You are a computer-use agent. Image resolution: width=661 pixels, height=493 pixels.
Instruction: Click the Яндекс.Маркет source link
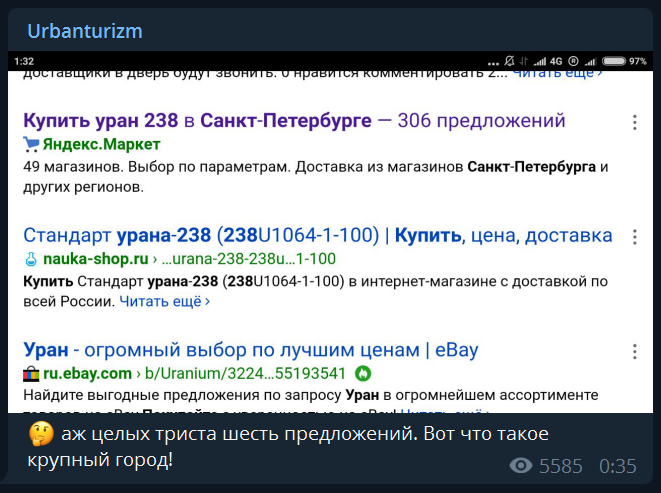tap(101, 144)
